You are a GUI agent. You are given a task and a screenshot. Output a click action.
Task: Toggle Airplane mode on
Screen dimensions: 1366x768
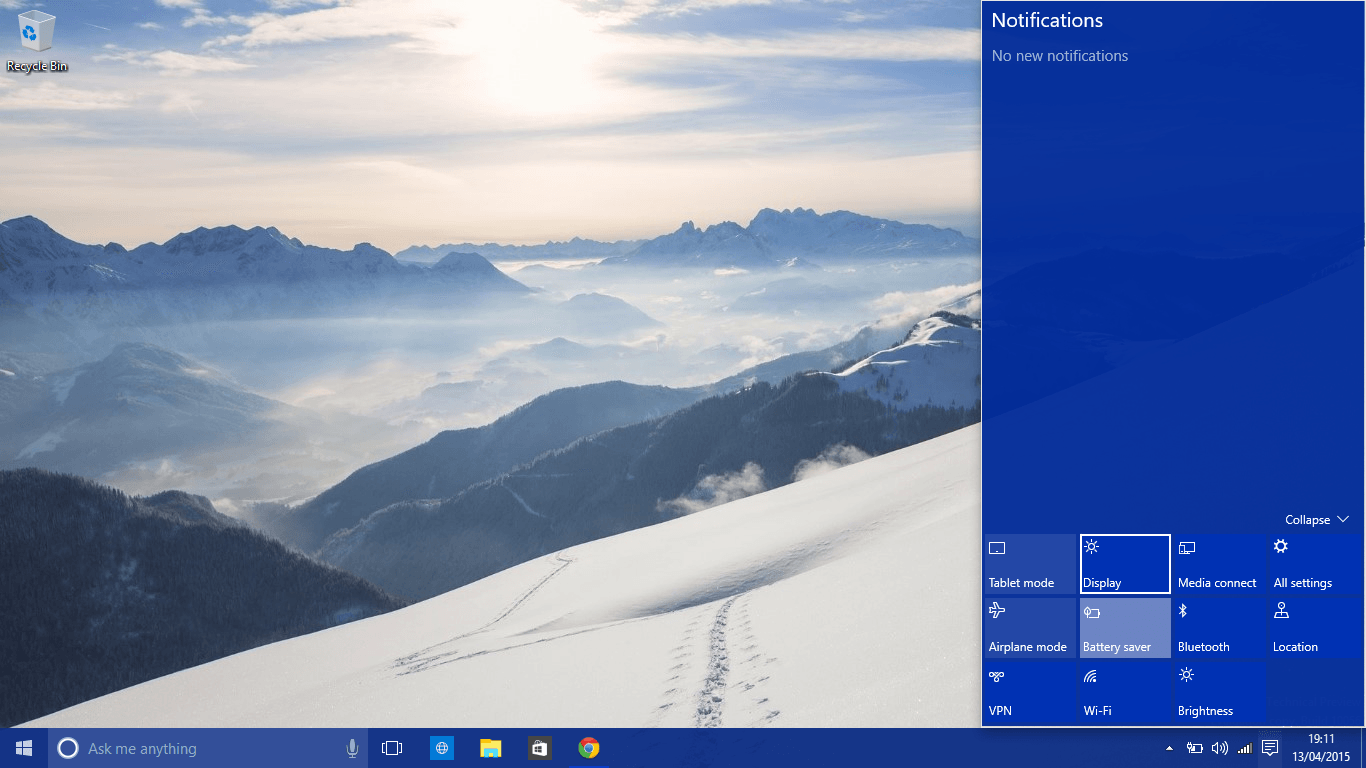(x=1029, y=628)
